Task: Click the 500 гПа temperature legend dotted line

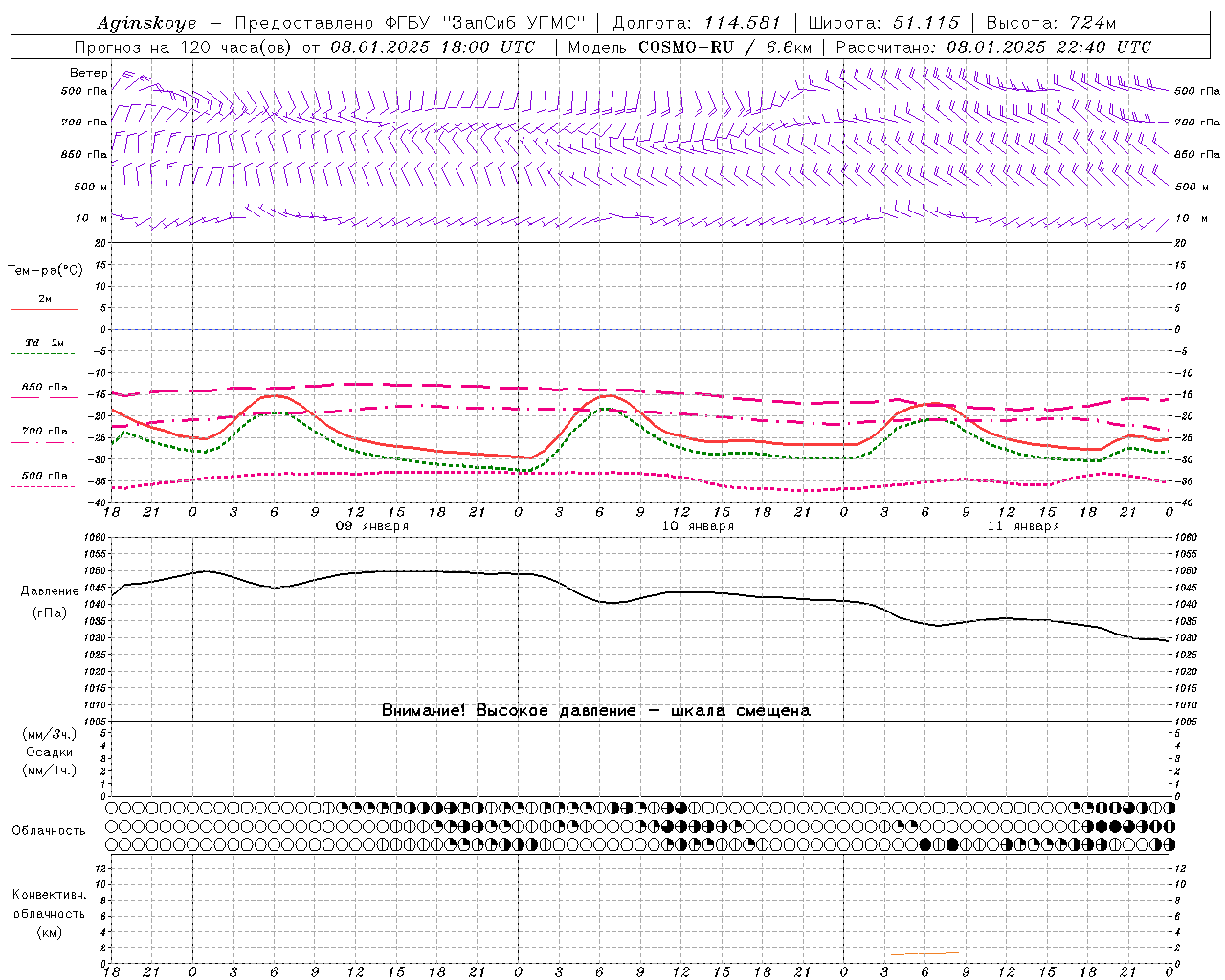Action: click(44, 486)
